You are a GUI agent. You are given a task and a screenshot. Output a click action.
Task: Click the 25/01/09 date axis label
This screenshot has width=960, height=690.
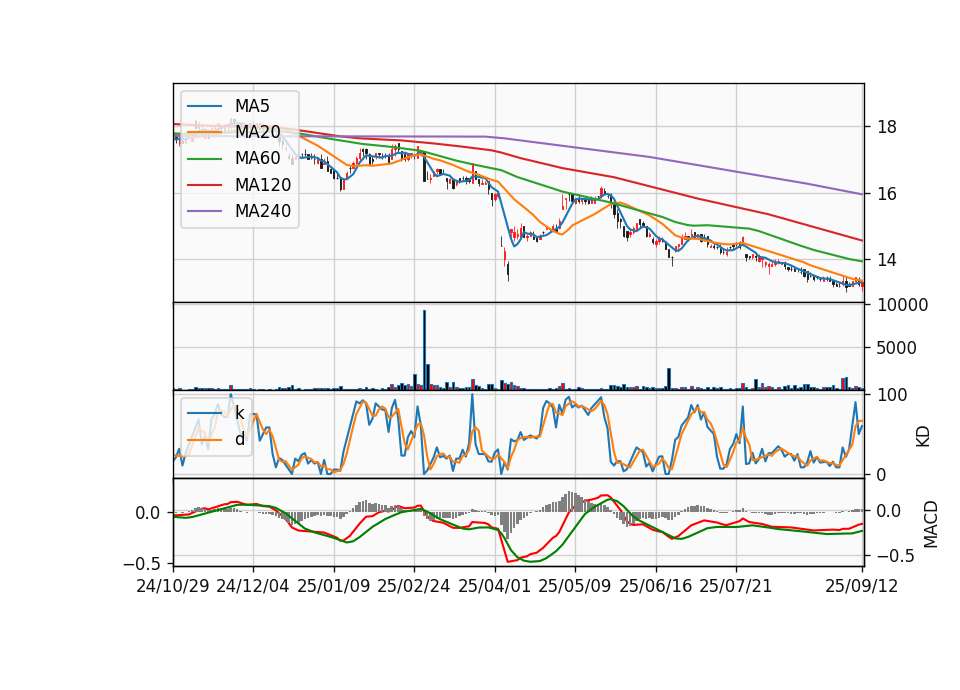334,586
